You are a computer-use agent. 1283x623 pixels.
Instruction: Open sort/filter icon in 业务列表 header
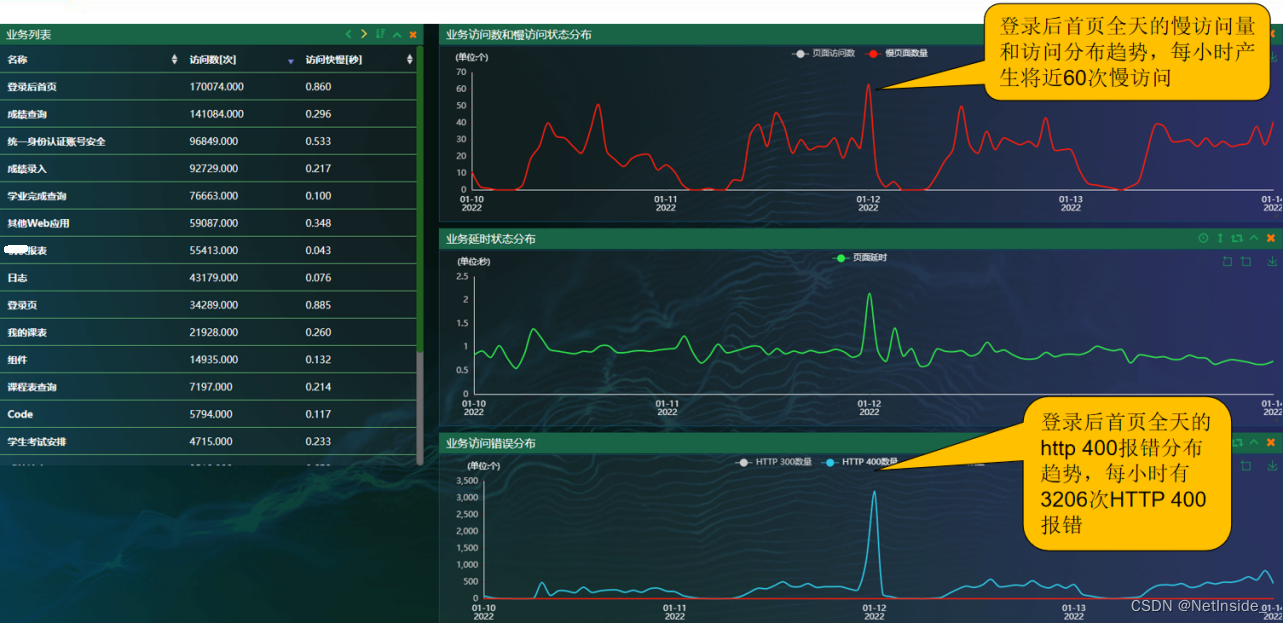pyautogui.click(x=380, y=34)
